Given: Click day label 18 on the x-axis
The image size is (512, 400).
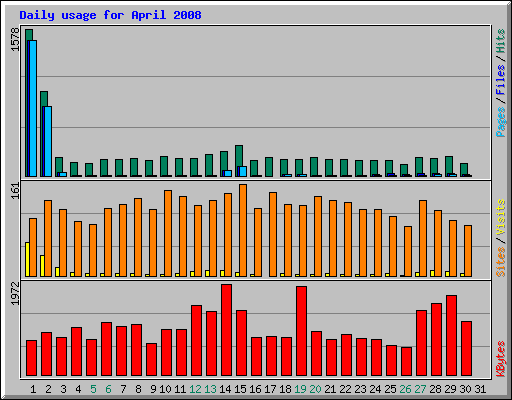Looking at the screenshot, I should tap(285, 389).
